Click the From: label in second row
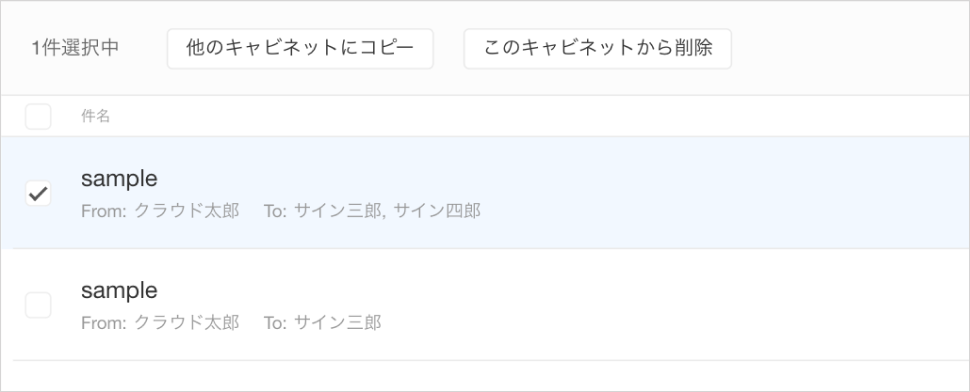Viewport: 970px width, 392px height. pyautogui.click(x=104, y=323)
